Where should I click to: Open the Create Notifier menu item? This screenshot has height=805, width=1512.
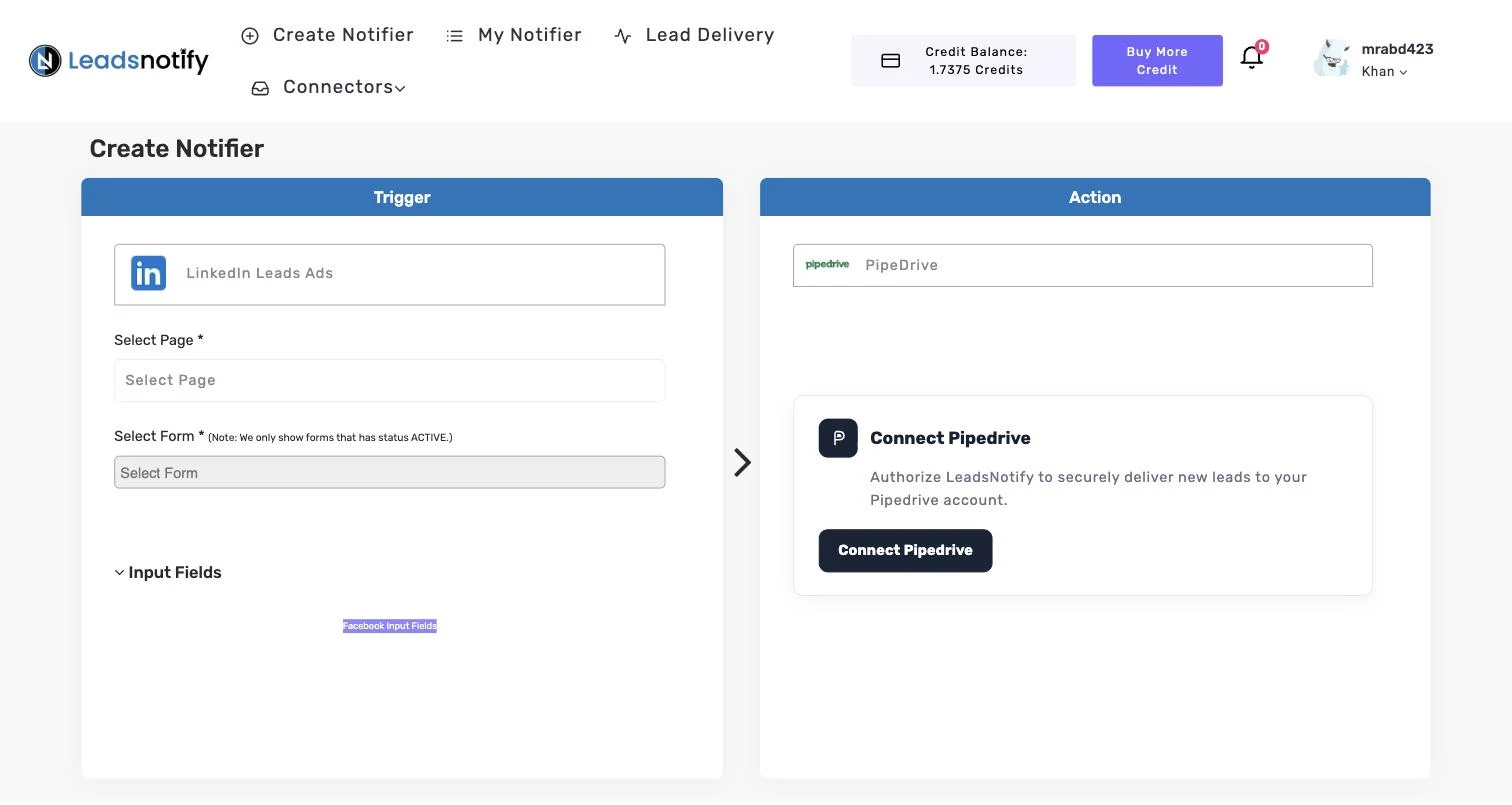tap(343, 35)
